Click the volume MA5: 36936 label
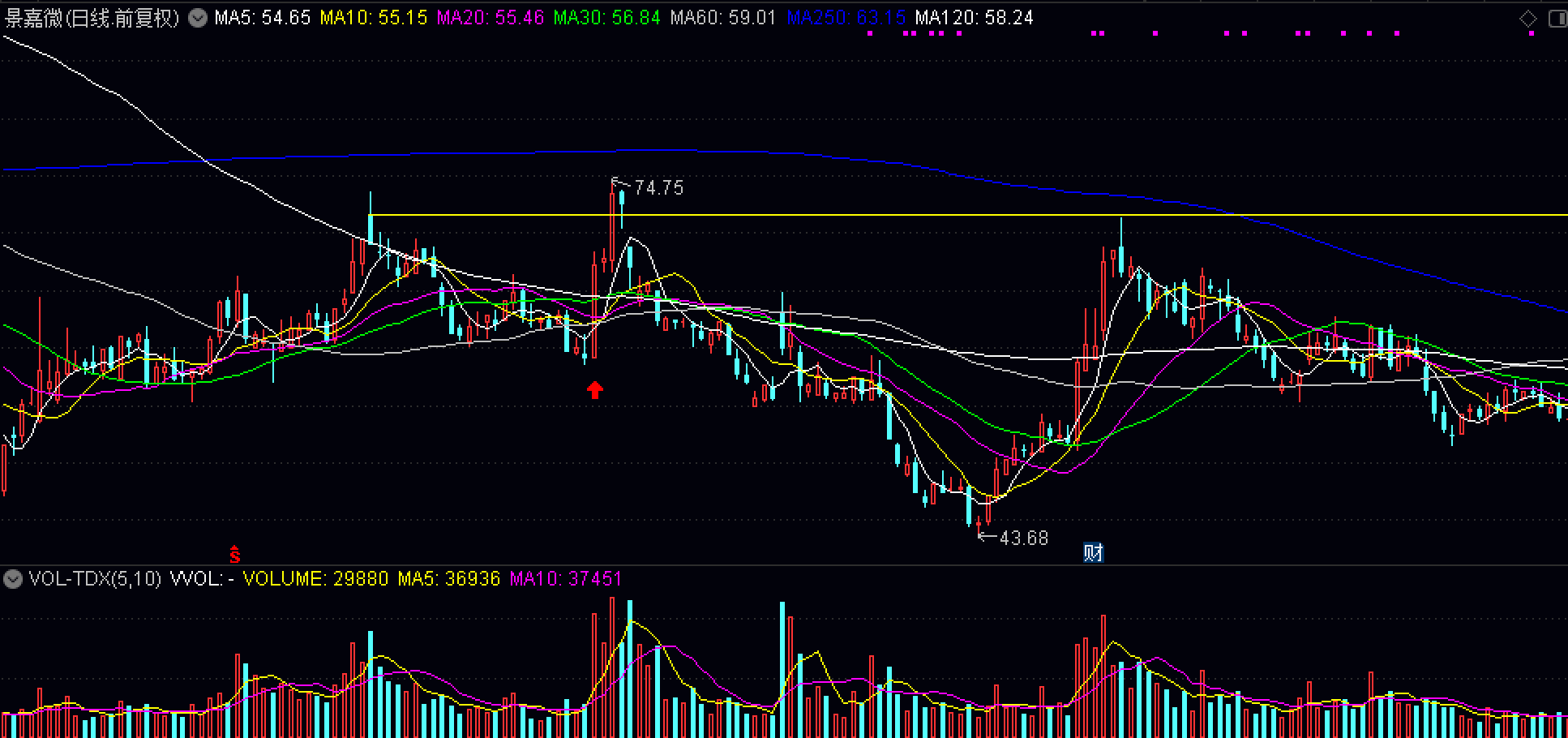Screen dimensions: 1568x738 pos(448,579)
